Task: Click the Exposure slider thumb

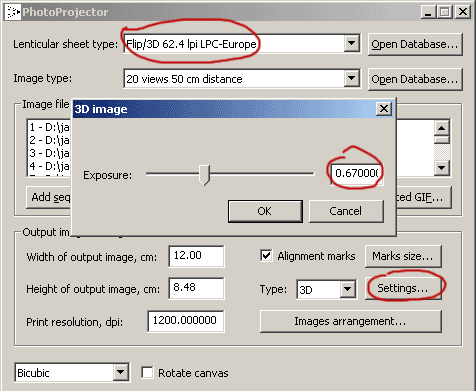Action: click(x=204, y=175)
